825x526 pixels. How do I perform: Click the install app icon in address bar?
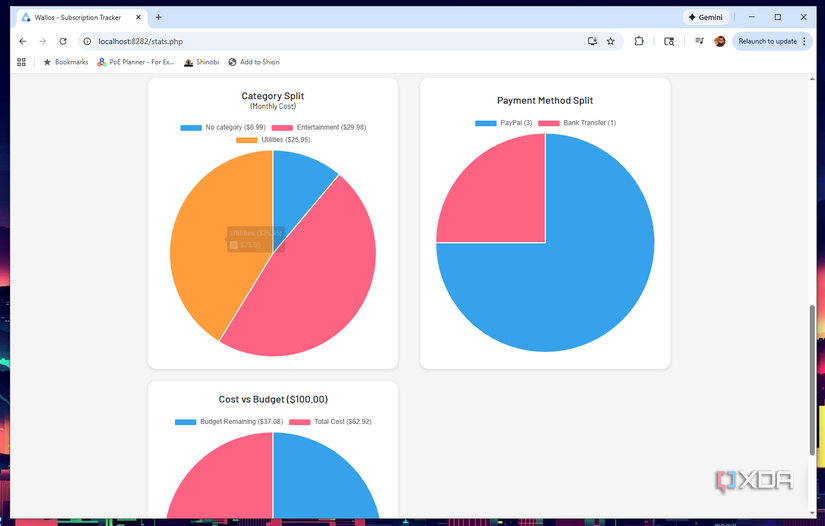click(x=592, y=41)
